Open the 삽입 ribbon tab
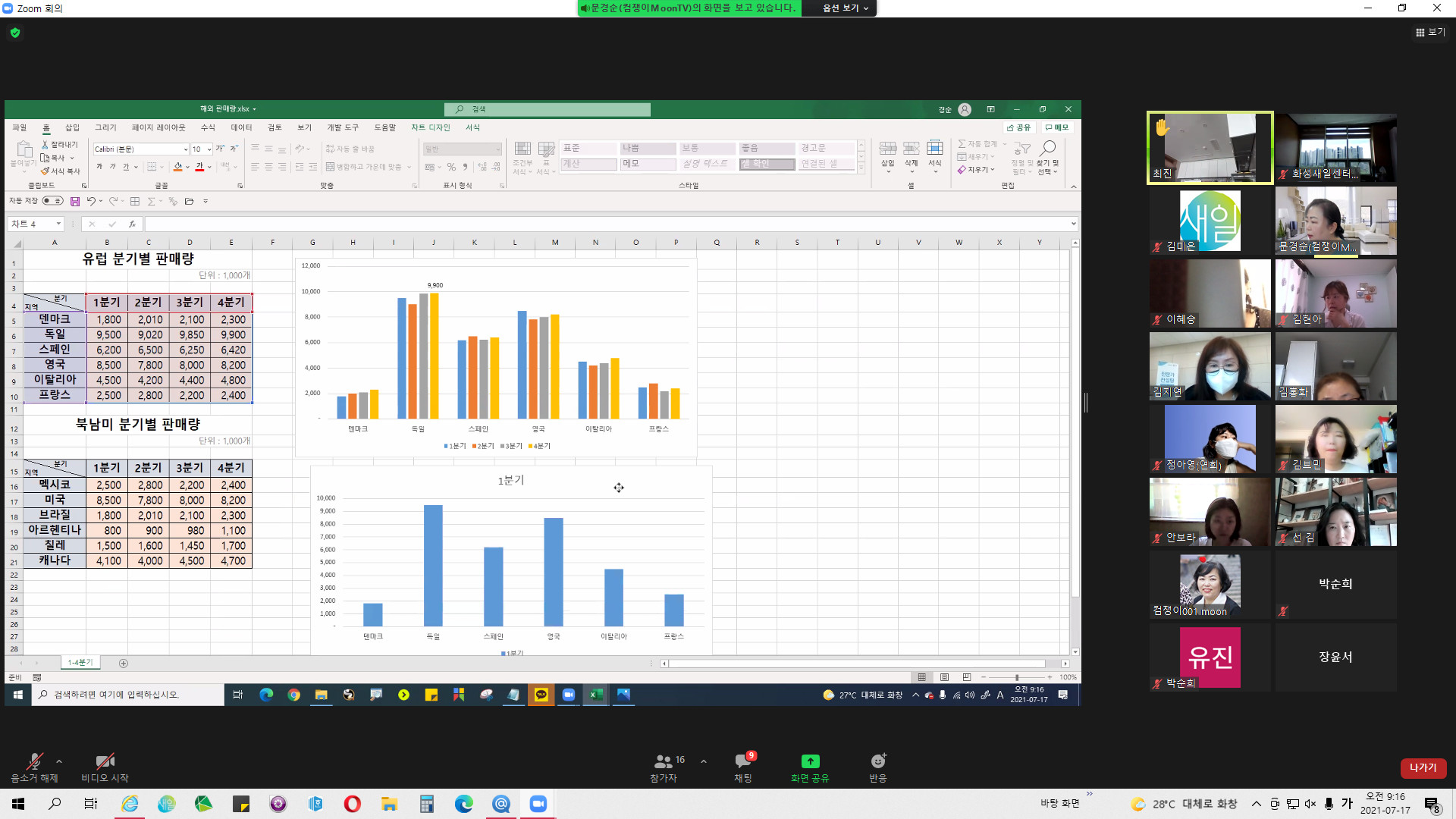 point(72,127)
